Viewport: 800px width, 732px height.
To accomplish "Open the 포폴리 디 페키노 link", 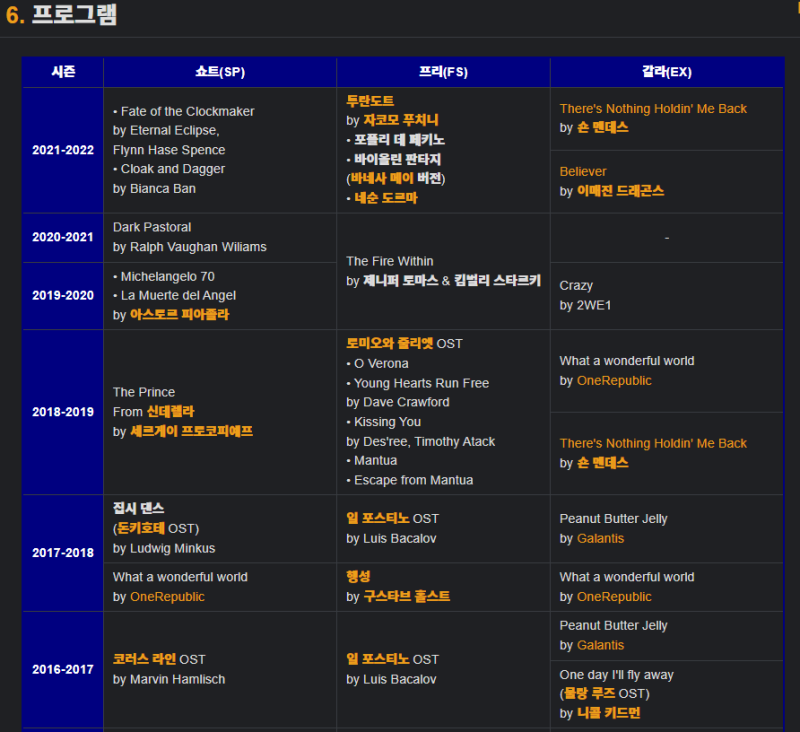I will point(399,139).
